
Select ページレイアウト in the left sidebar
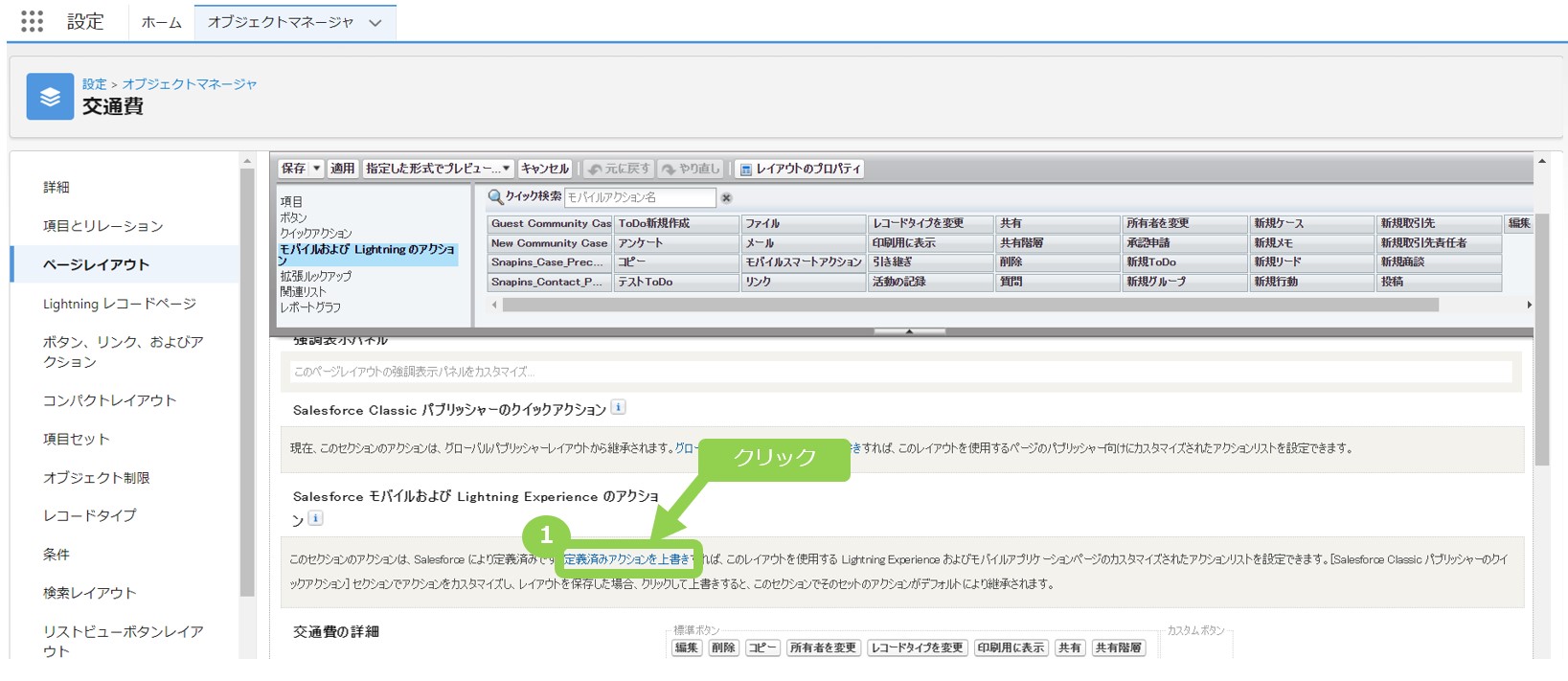(x=96, y=264)
